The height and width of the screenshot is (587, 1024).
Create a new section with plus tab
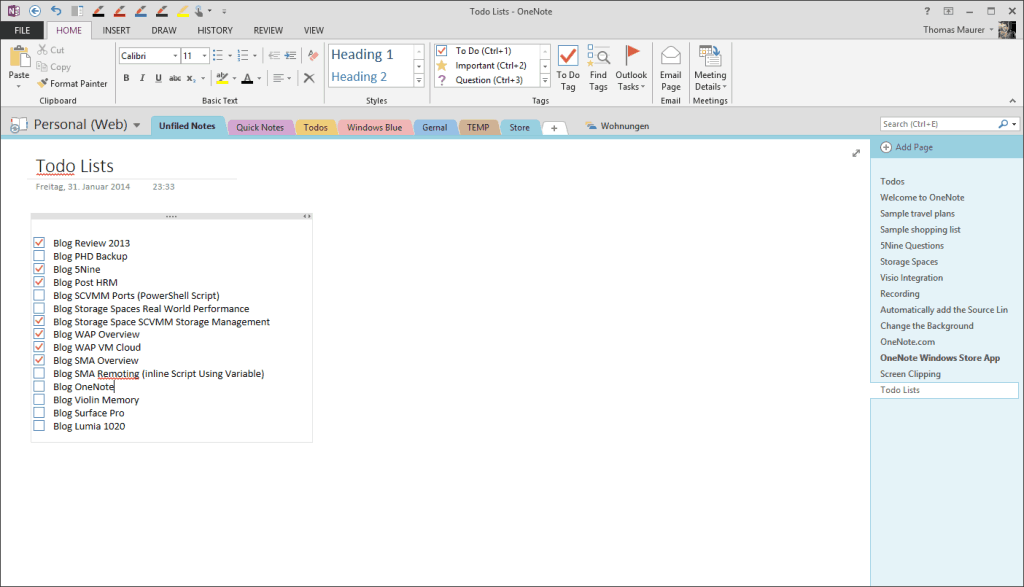[x=554, y=128]
